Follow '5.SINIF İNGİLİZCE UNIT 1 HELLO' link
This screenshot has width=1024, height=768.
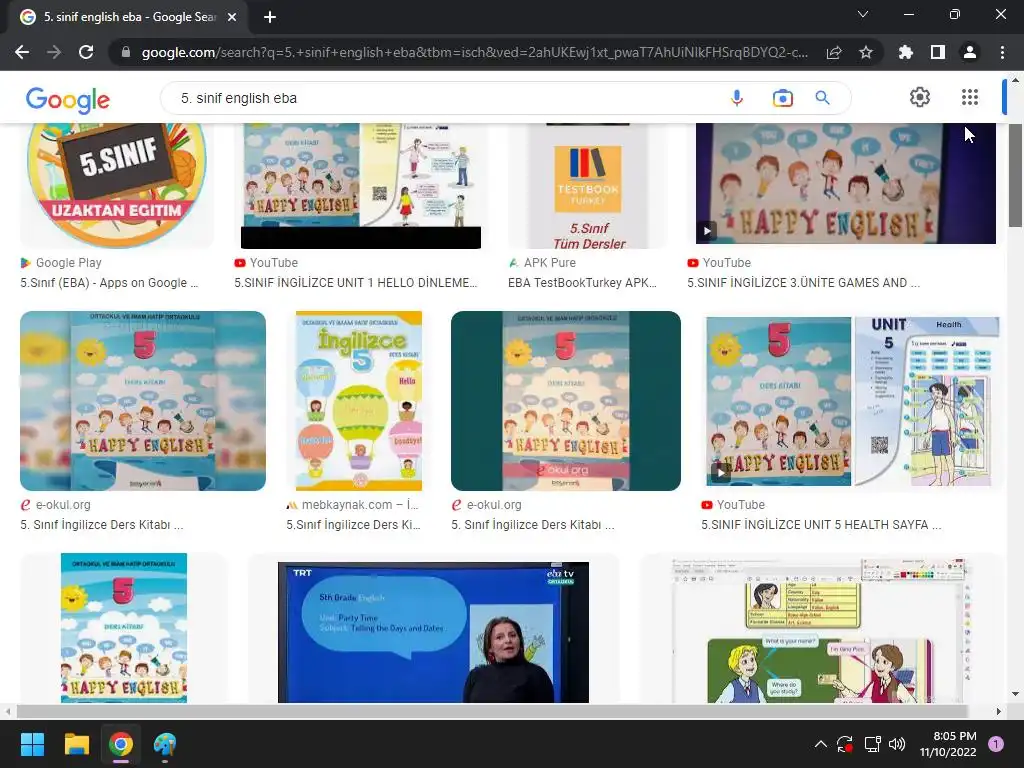[355, 283]
